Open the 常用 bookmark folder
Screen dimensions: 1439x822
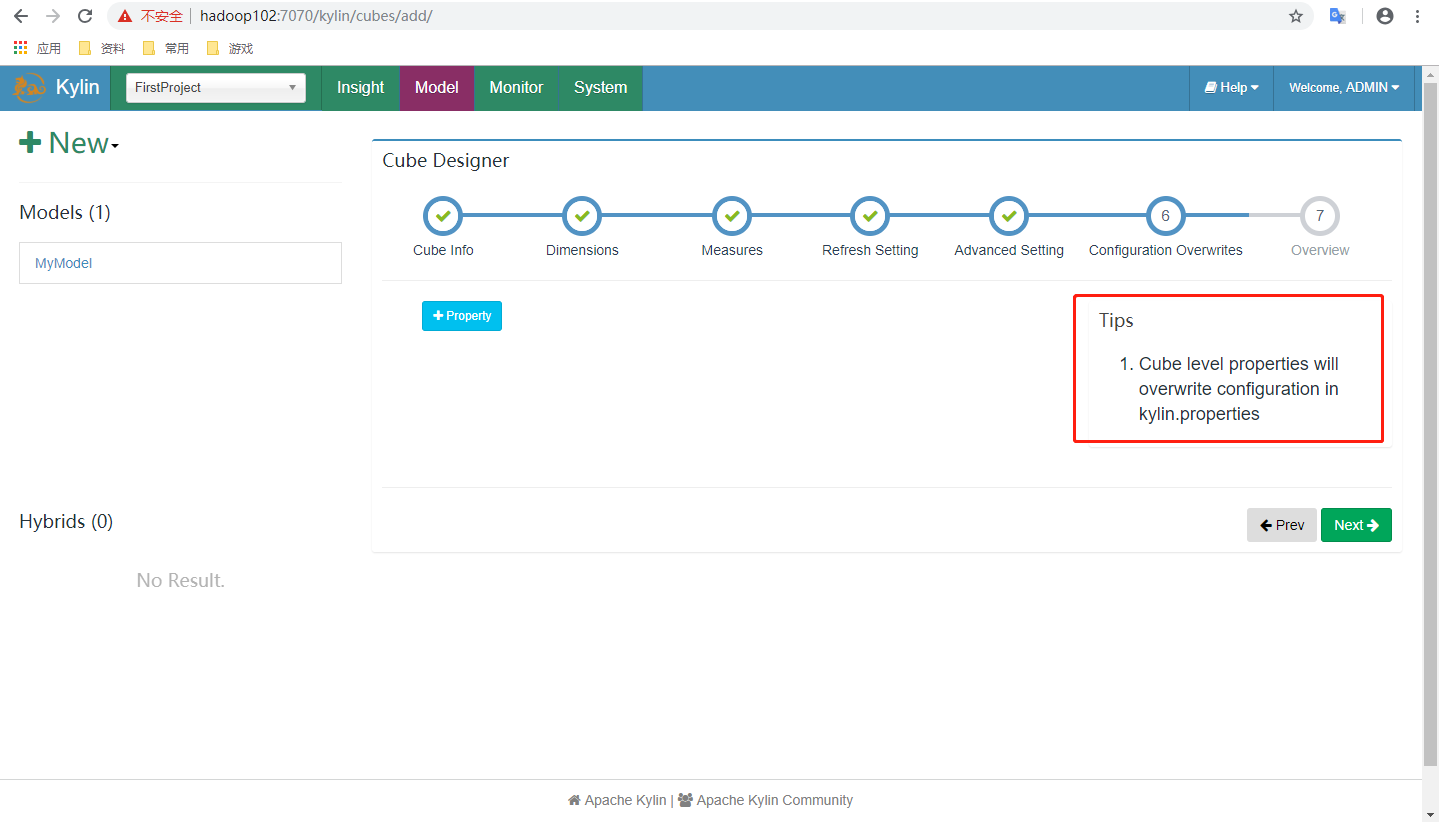165,48
